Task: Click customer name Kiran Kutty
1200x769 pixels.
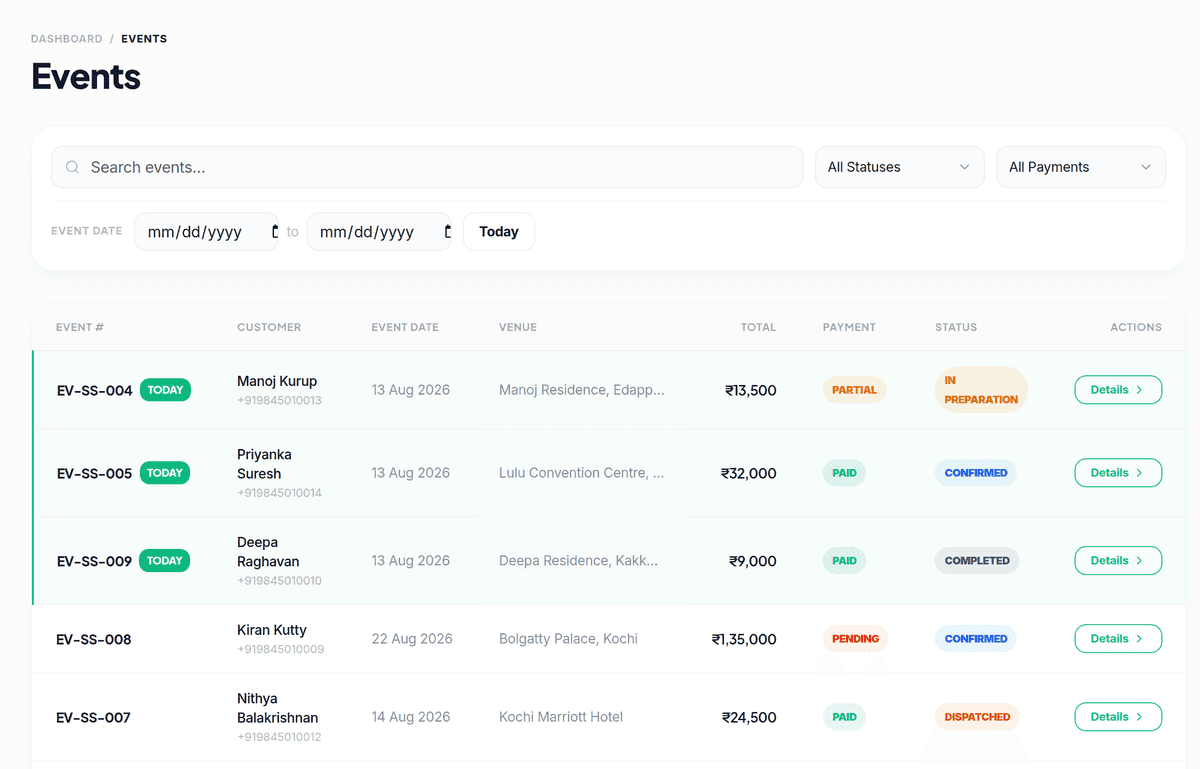Action: [x=272, y=630]
